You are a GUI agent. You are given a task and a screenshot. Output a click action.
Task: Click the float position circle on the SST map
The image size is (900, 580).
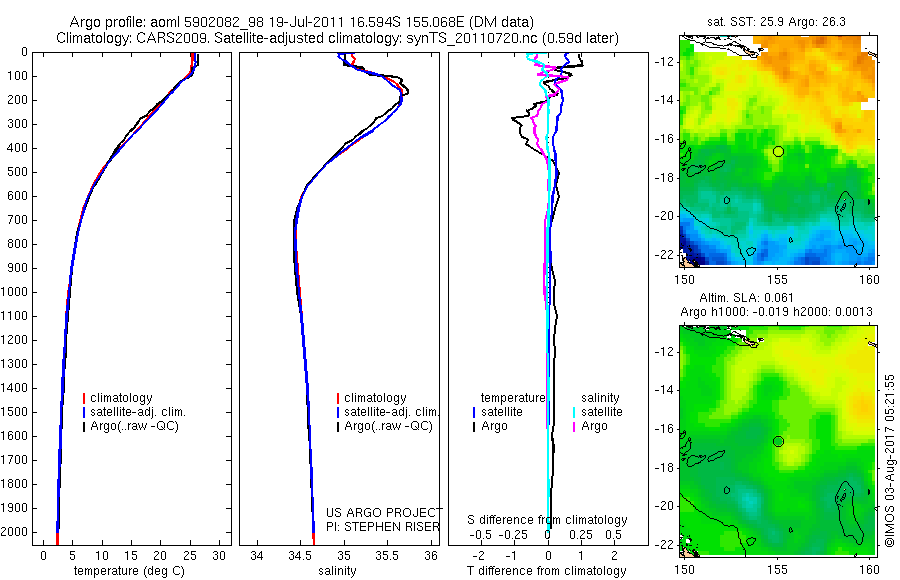[x=778, y=152]
